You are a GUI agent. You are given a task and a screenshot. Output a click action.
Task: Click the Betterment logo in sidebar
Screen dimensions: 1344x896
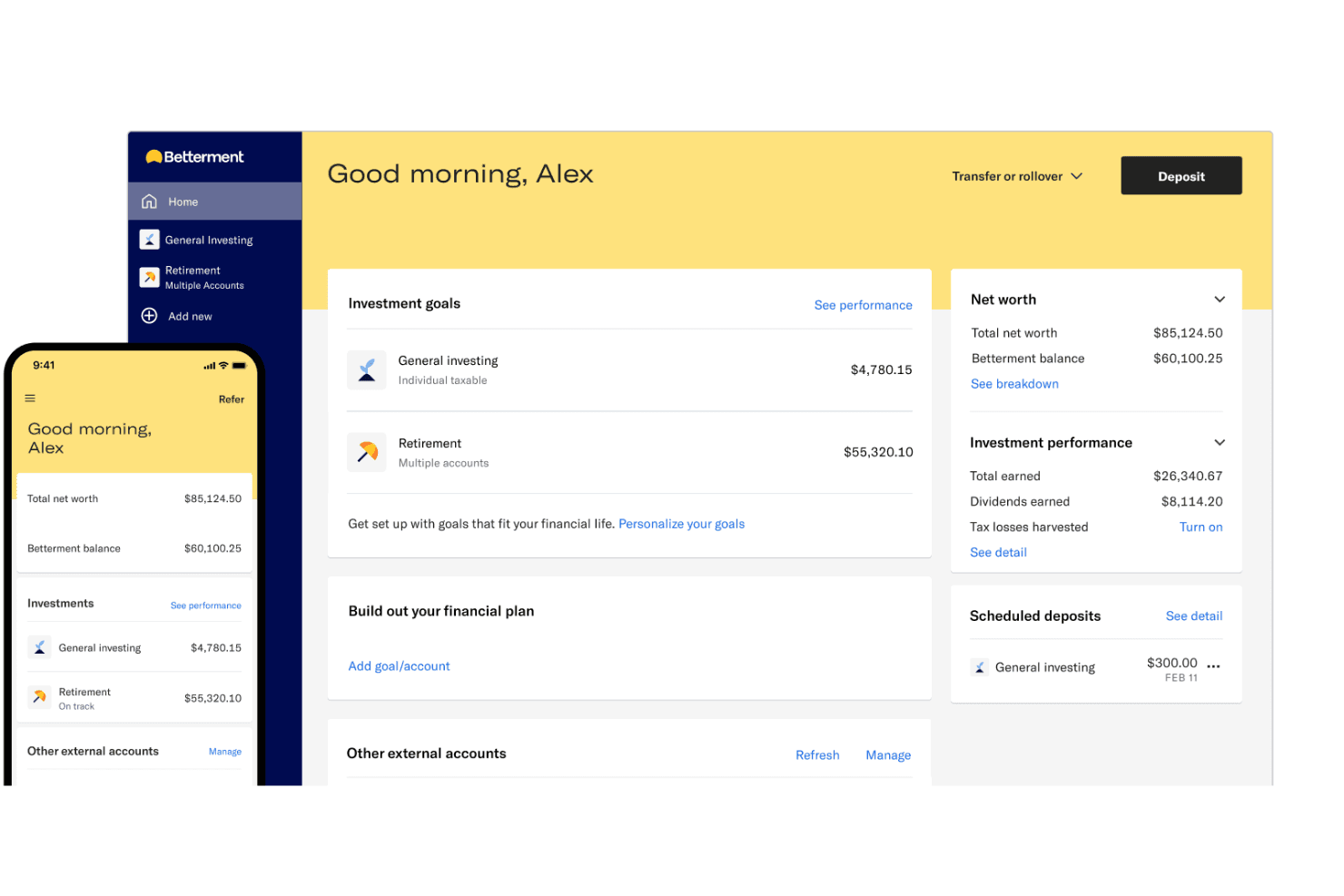tap(194, 157)
